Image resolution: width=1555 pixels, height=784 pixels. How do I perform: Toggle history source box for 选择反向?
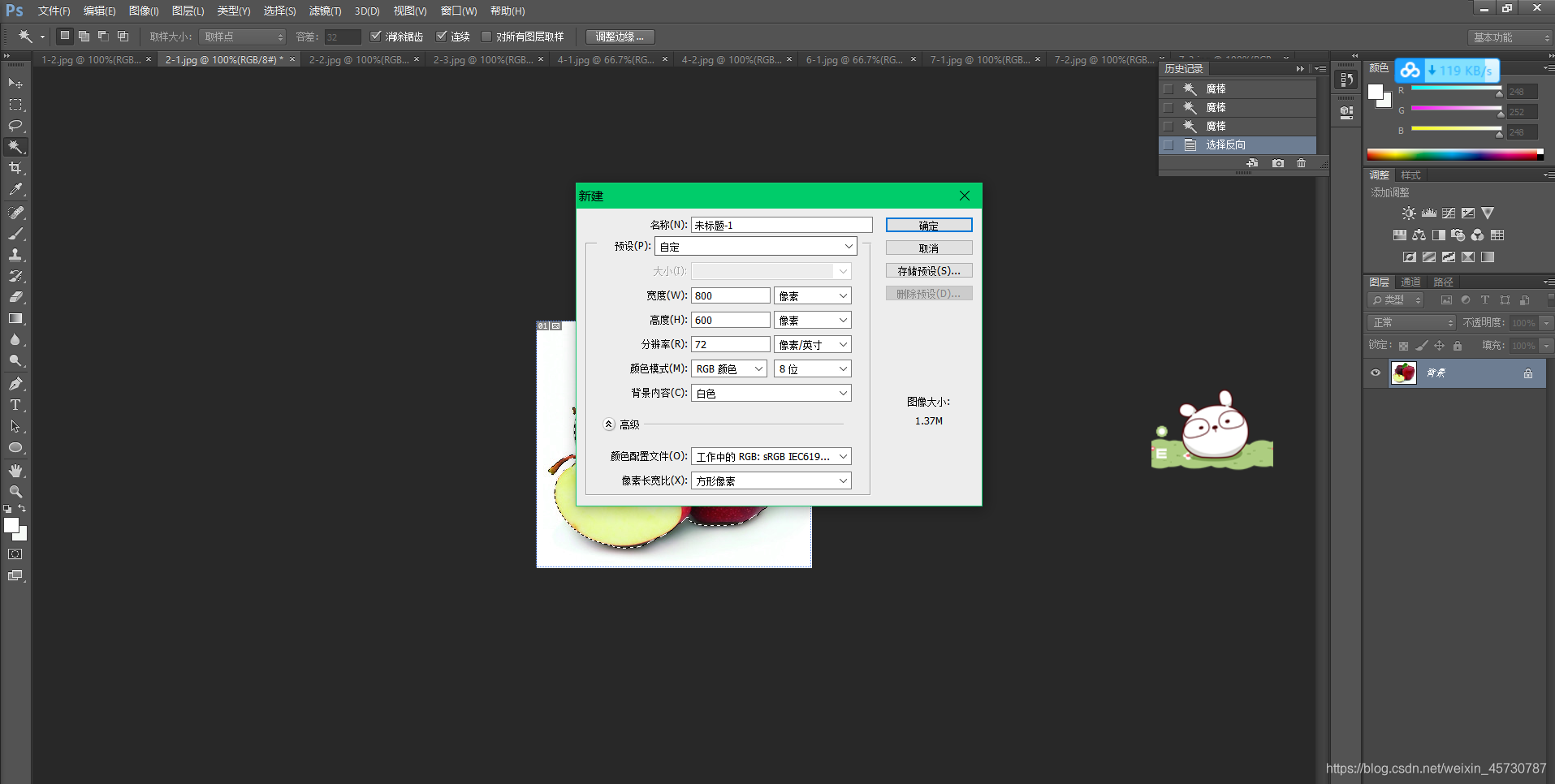[x=1168, y=145]
